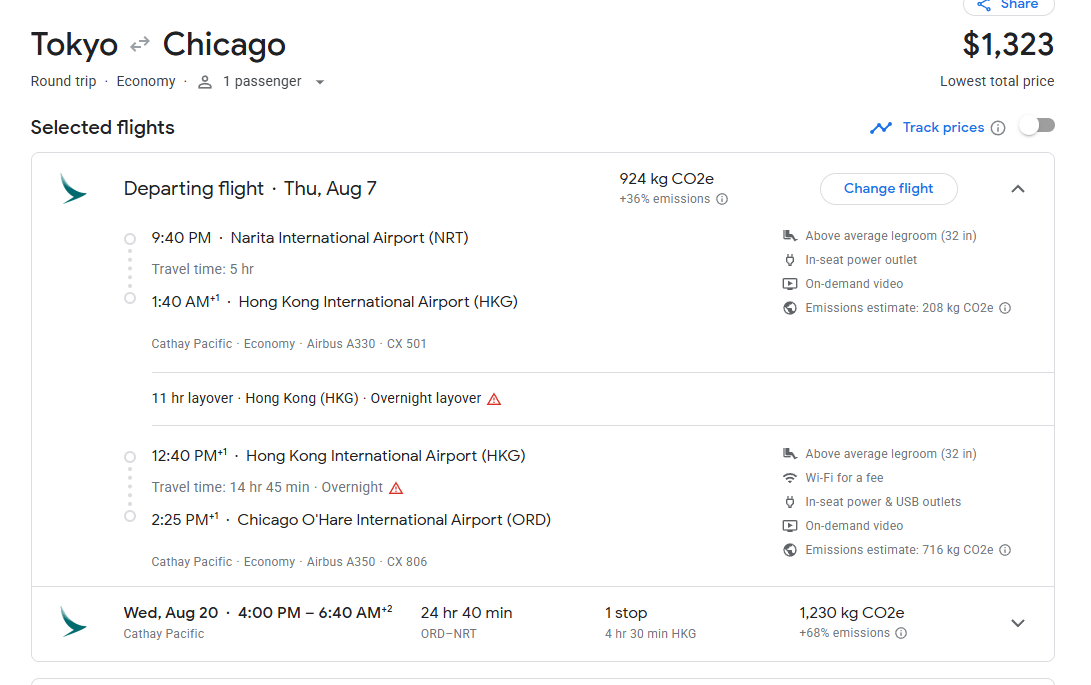Screen dimensions: 1091x685
Task: Click the globe icon by 716 kg CO2e
Action: [790, 550]
